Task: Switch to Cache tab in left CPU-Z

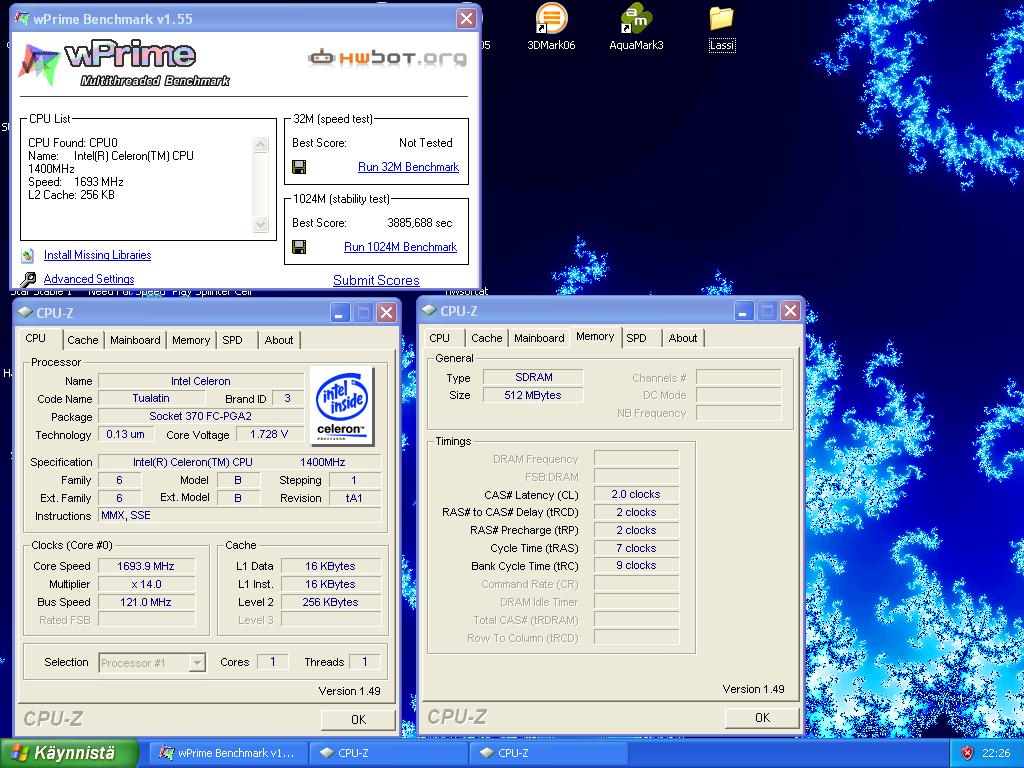Action: [83, 340]
